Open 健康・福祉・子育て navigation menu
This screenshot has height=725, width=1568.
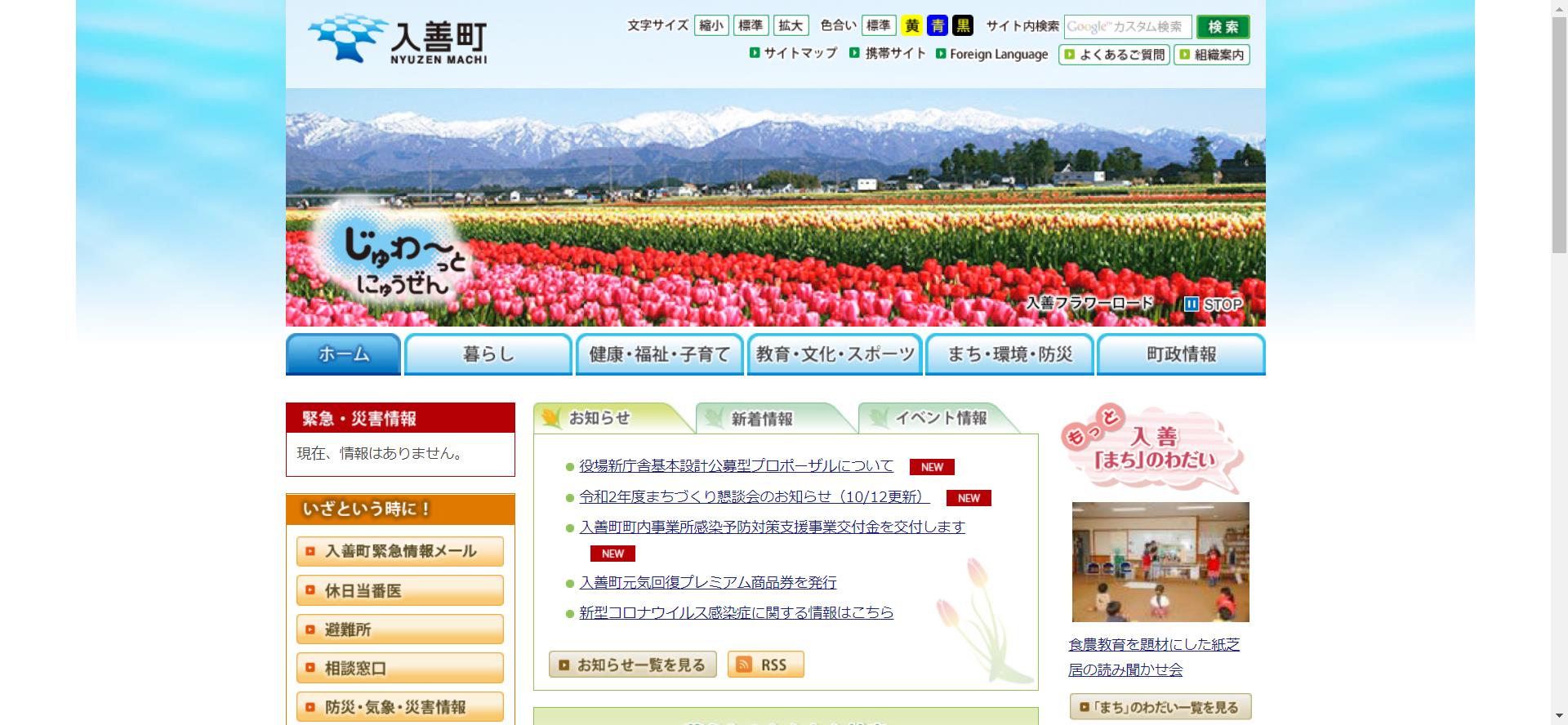[x=659, y=354]
